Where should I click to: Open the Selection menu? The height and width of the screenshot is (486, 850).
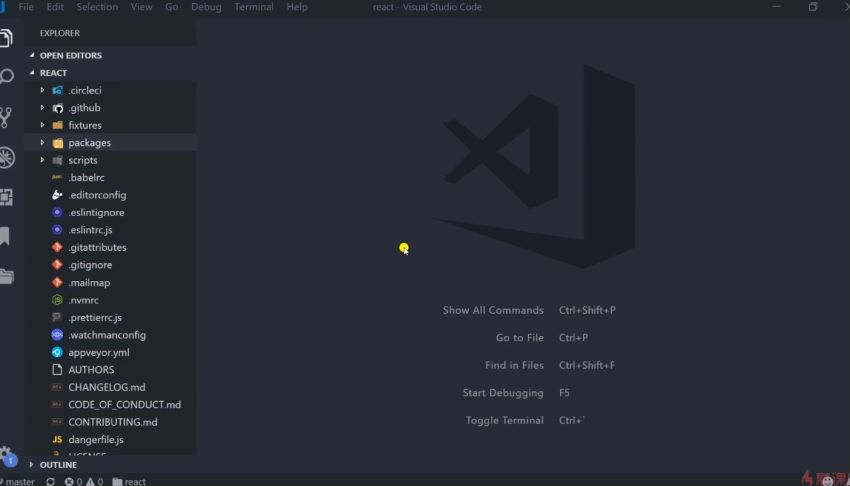point(97,7)
